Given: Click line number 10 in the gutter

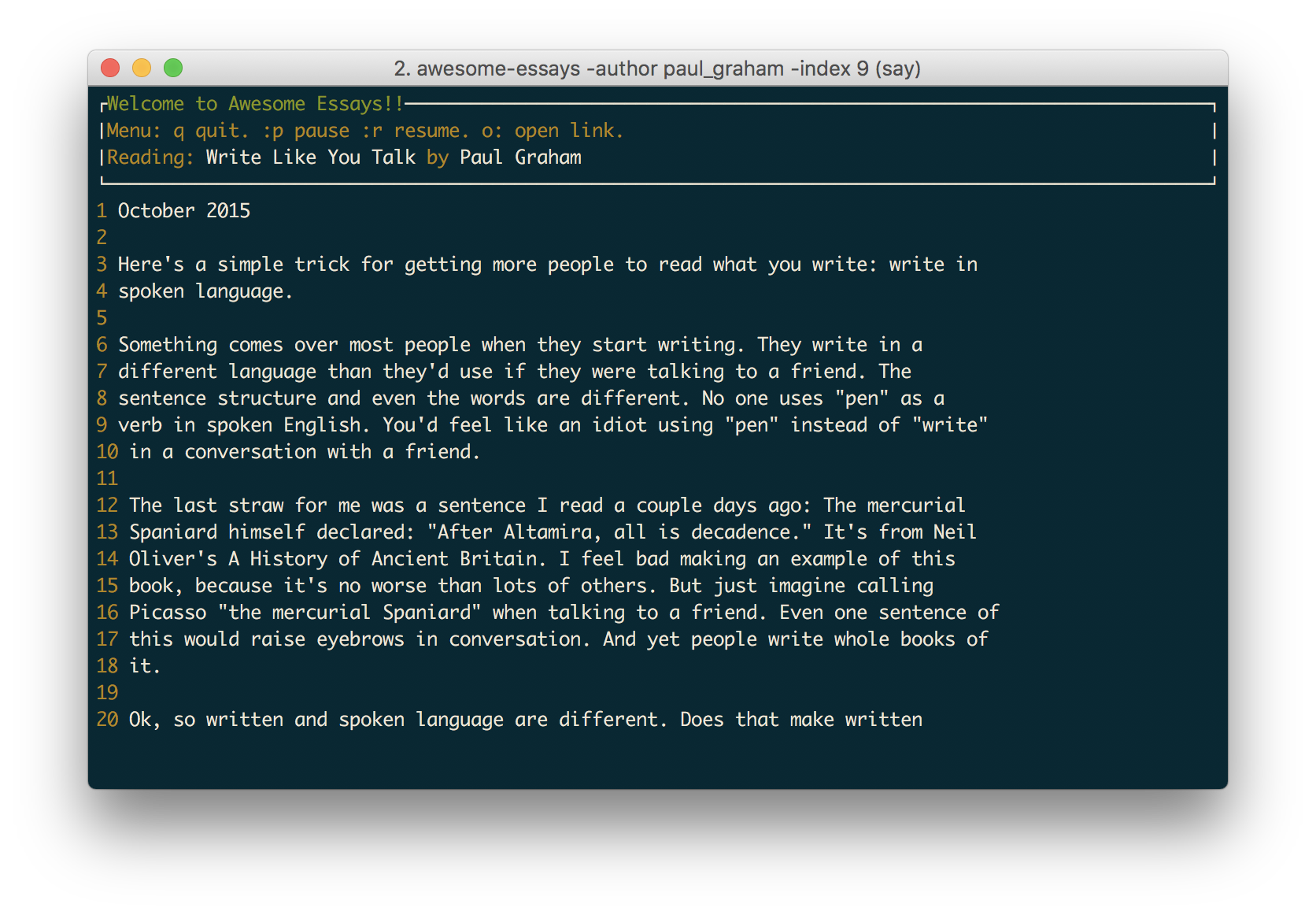Looking at the screenshot, I should (x=107, y=452).
